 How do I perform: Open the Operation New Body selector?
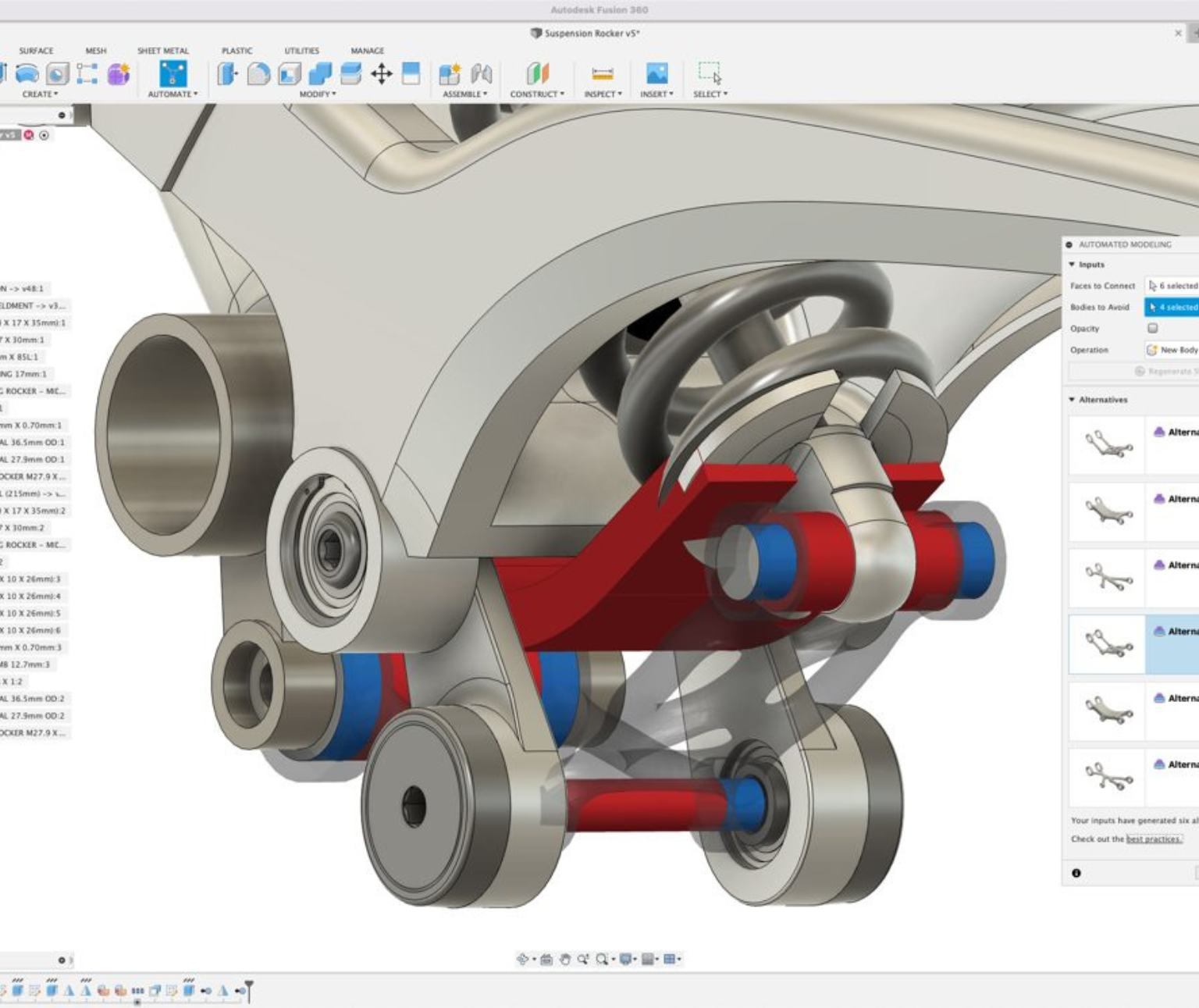[1172, 351]
